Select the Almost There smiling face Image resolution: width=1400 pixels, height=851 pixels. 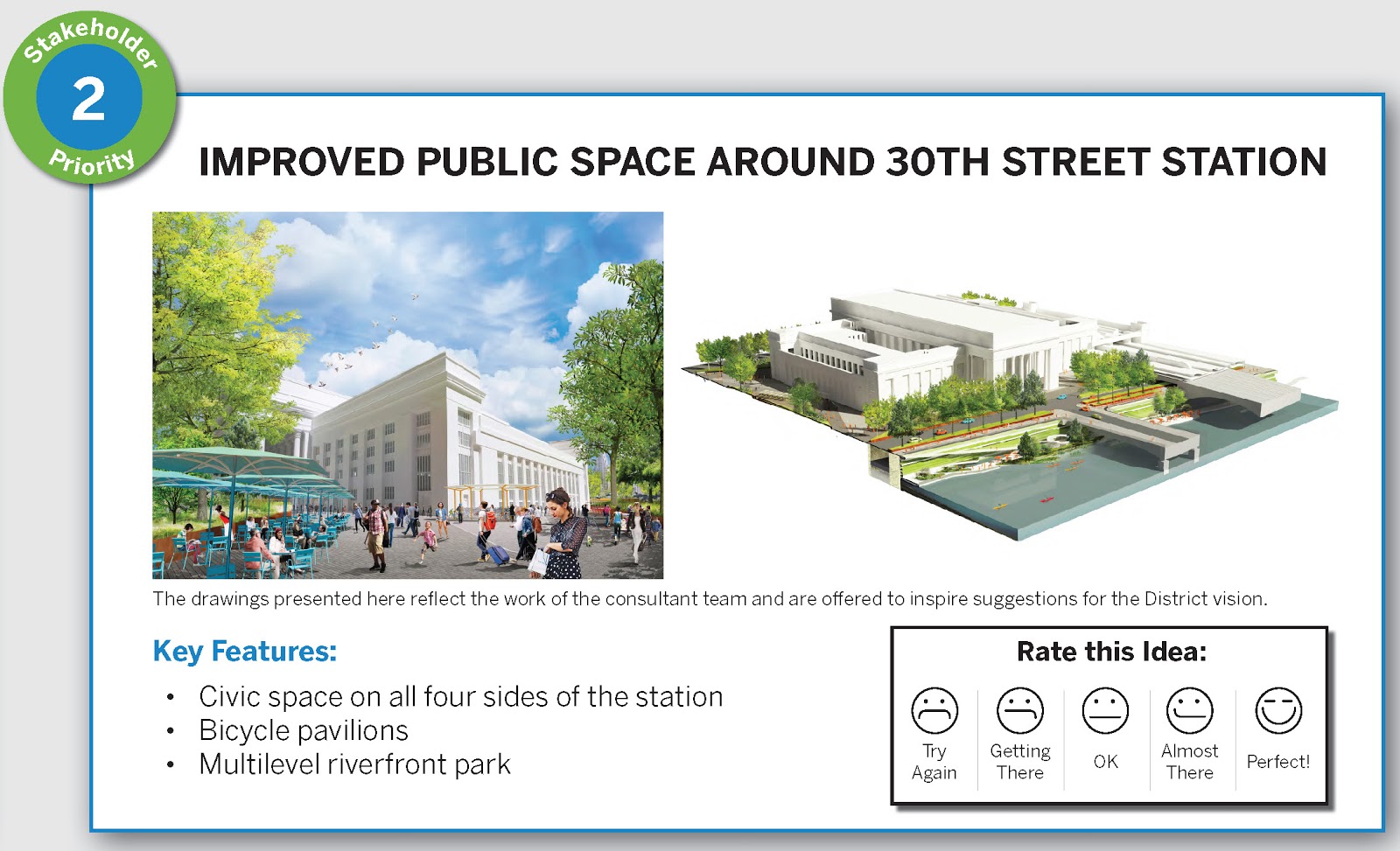[x=1190, y=710]
